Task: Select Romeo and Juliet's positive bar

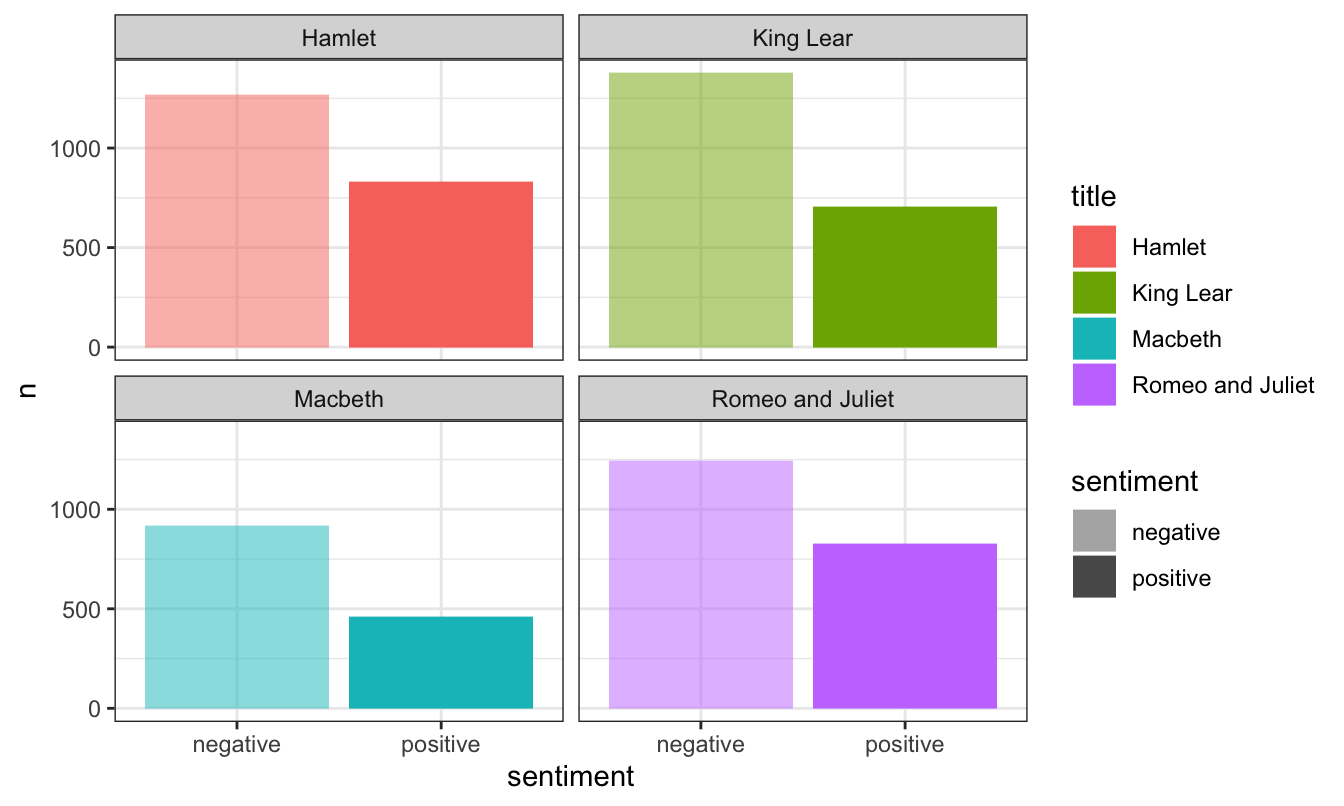Action: pos(905,626)
